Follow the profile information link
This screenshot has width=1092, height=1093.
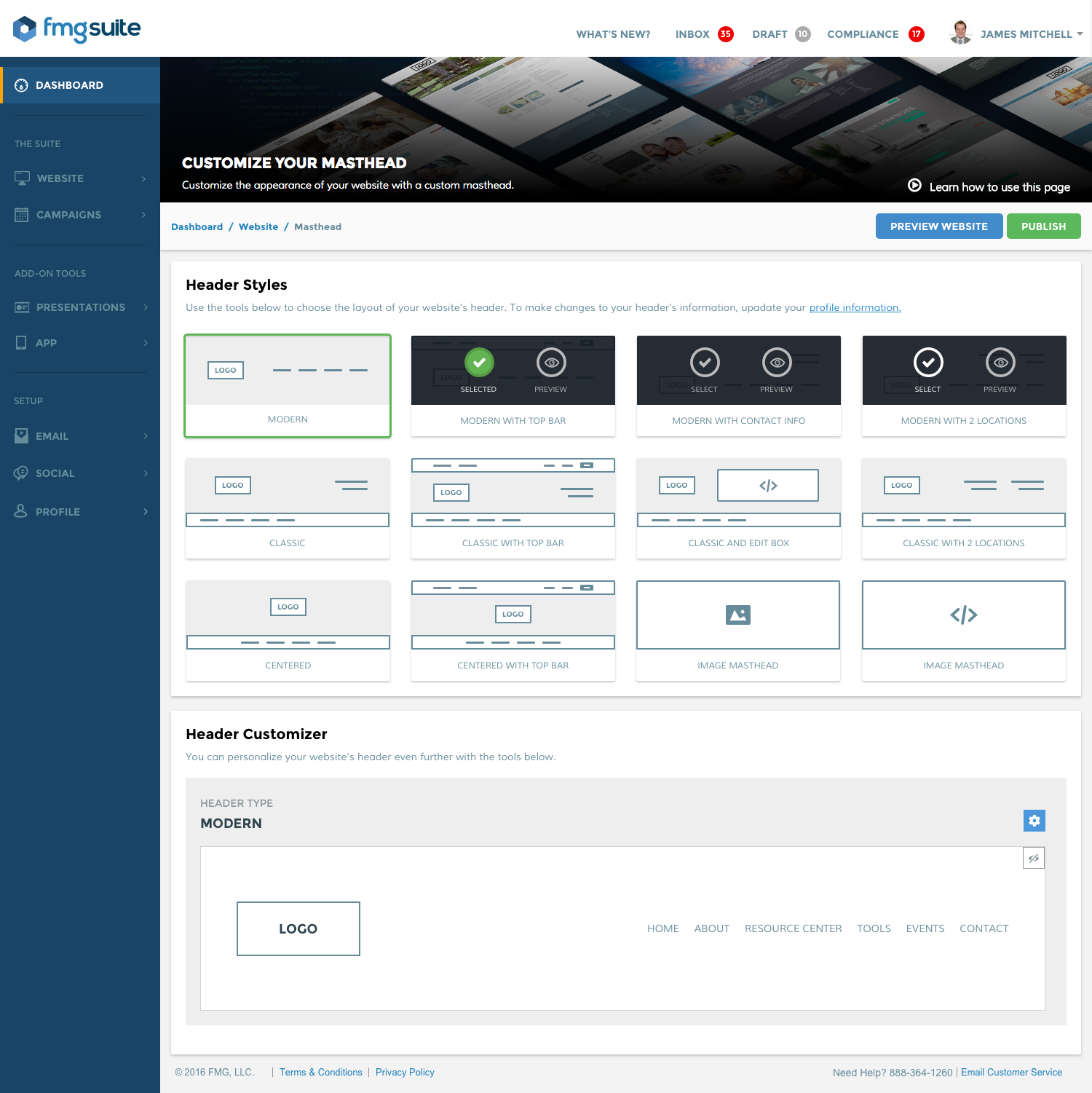(x=855, y=307)
